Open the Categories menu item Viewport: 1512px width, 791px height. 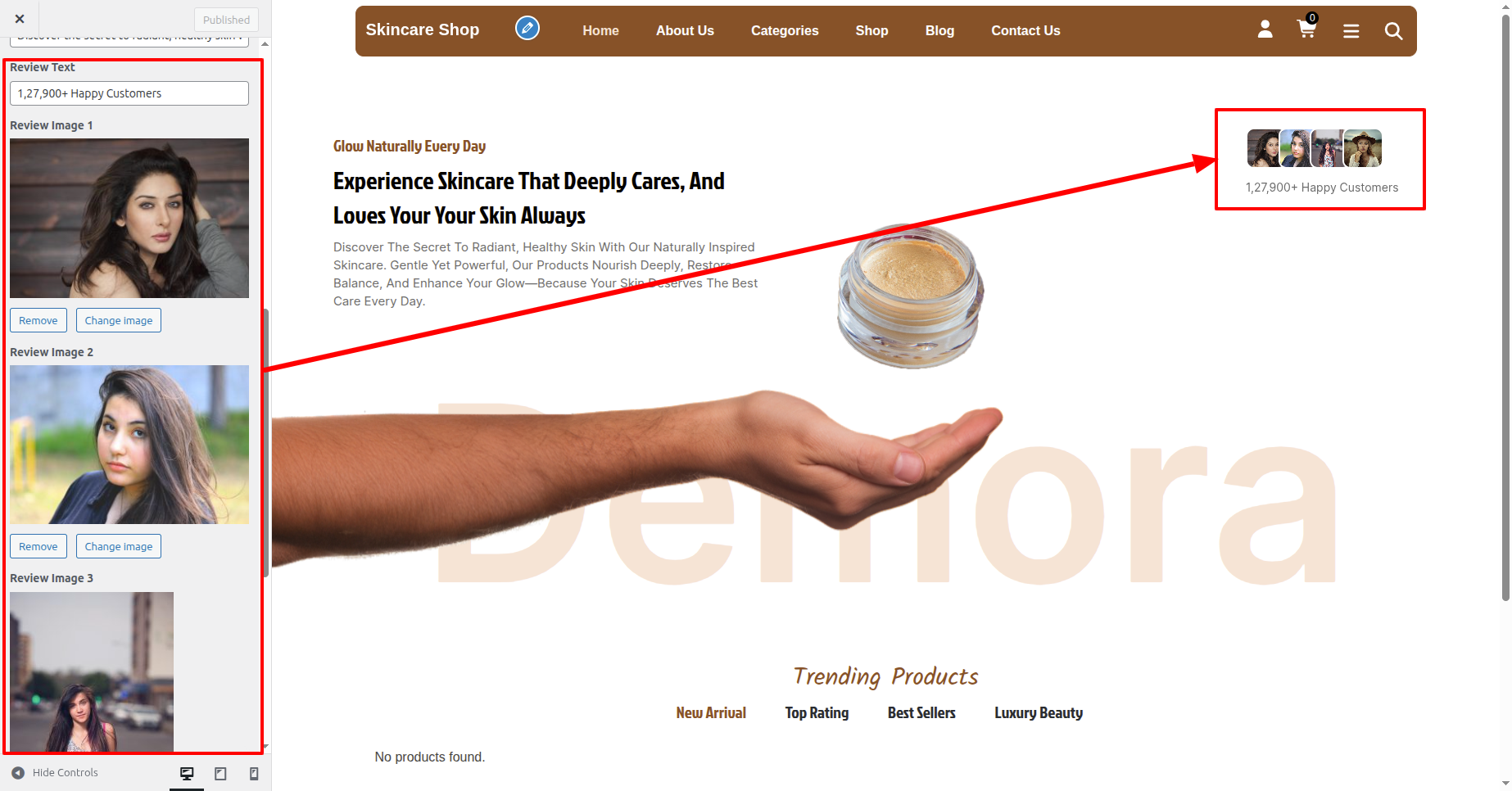[x=785, y=30]
